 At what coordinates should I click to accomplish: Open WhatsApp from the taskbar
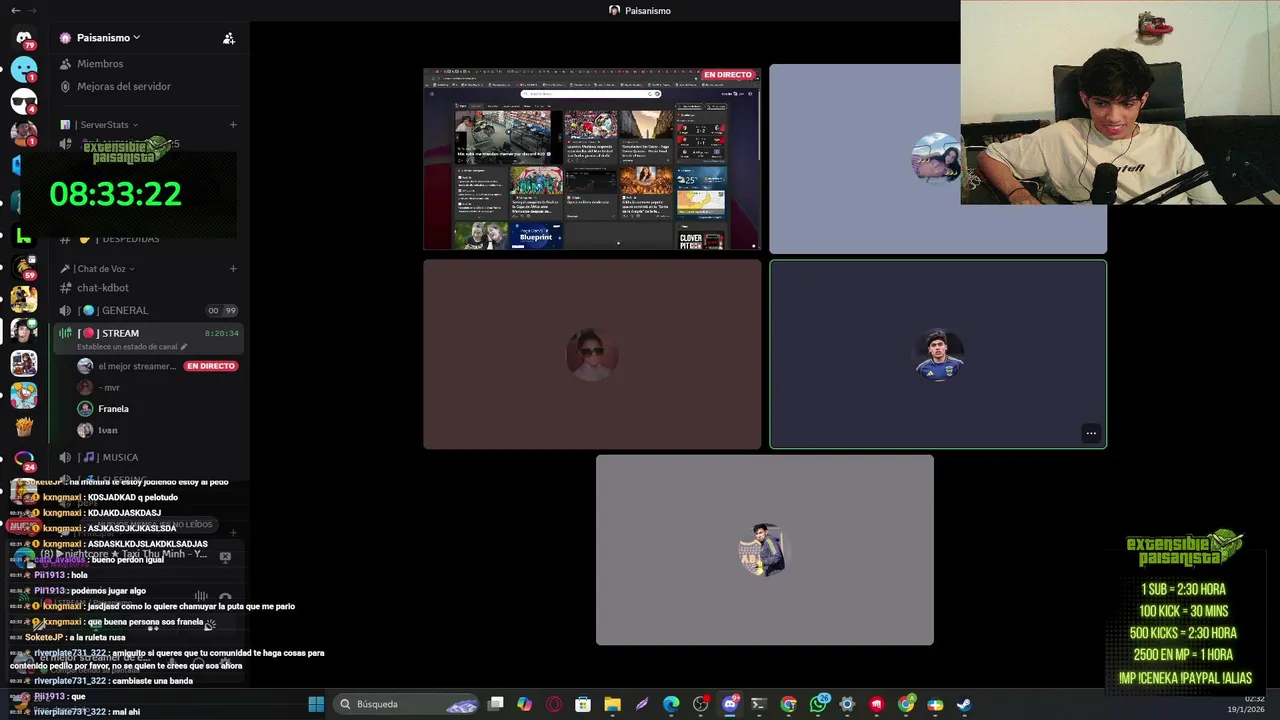click(x=818, y=704)
